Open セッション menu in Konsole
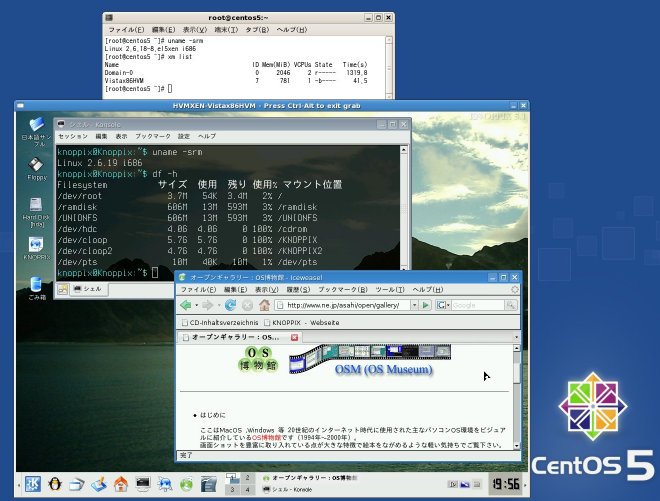This screenshot has width=660, height=501. 73,136
